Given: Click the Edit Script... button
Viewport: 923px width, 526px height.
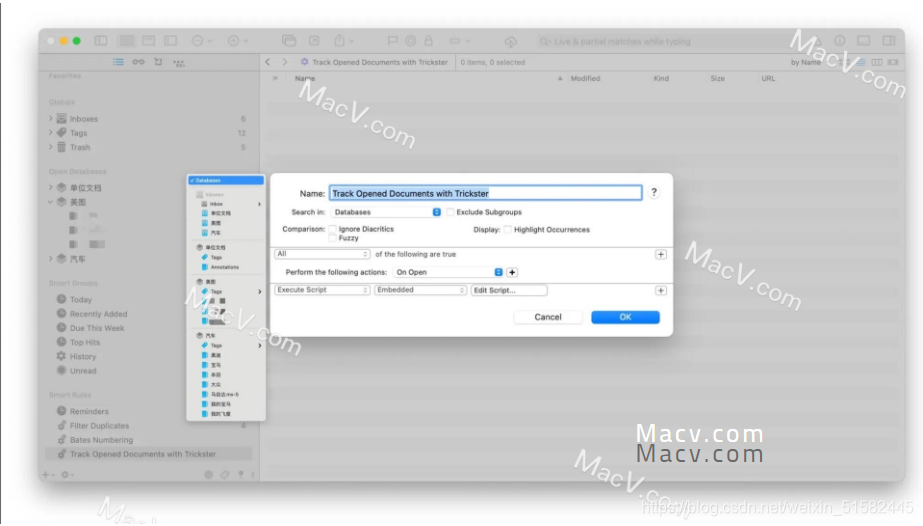Looking at the screenshot, I should pos(509,290).
